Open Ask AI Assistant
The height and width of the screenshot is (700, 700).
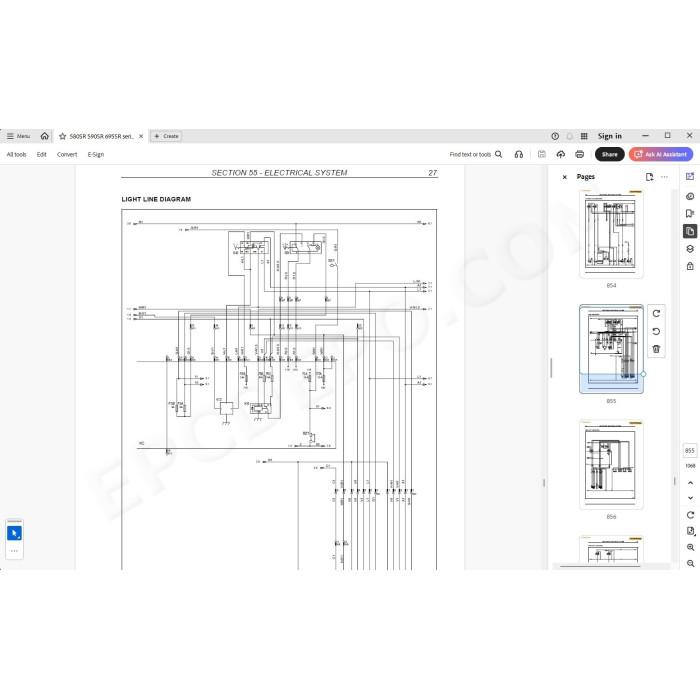tap(661, 154)
